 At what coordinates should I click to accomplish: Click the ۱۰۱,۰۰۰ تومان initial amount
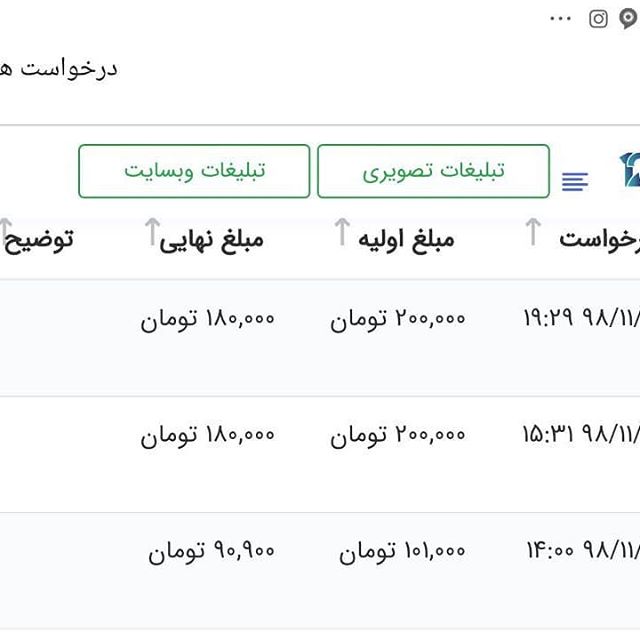(402, 551)
